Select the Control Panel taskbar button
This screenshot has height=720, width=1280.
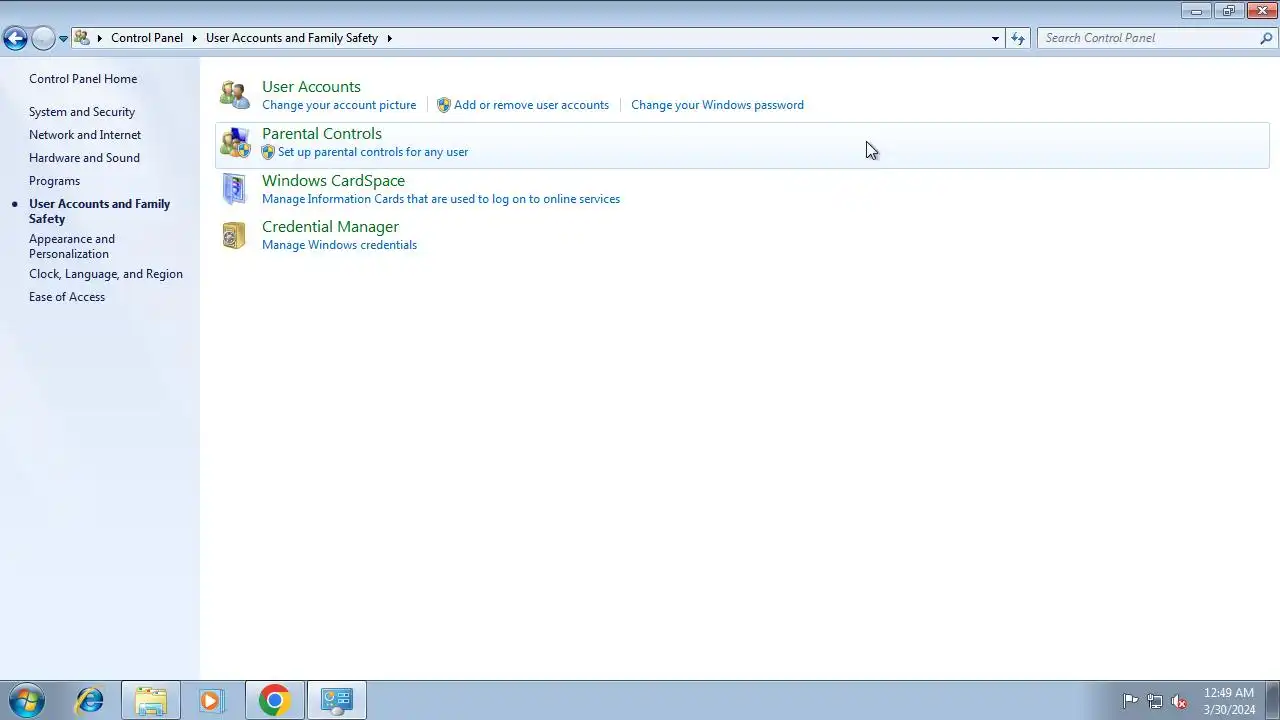point(336,700)
